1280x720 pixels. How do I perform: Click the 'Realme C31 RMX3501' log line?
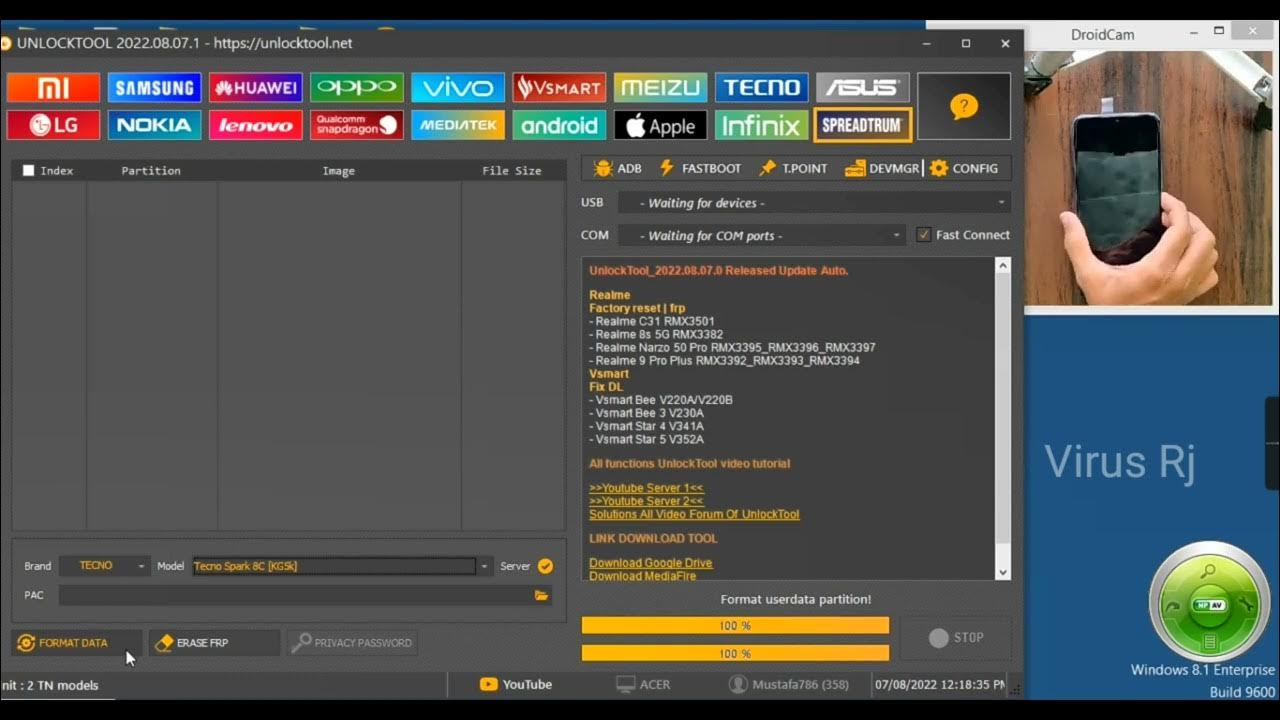tap(652, 322)
